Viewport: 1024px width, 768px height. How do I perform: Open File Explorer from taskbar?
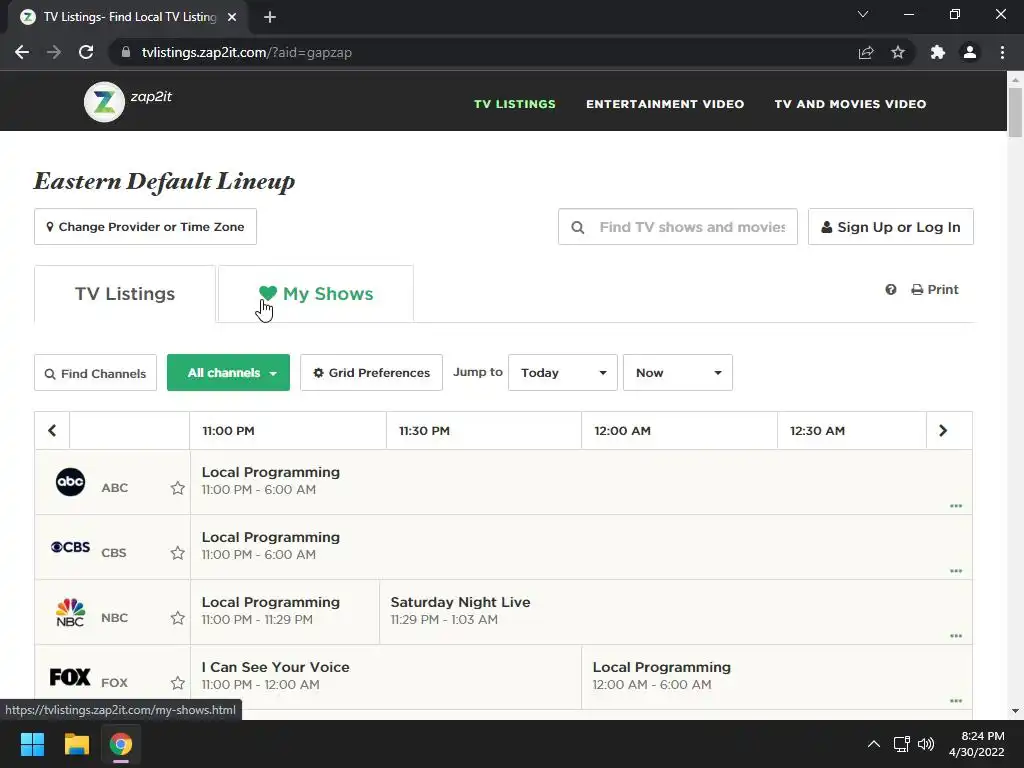[76, 744]
